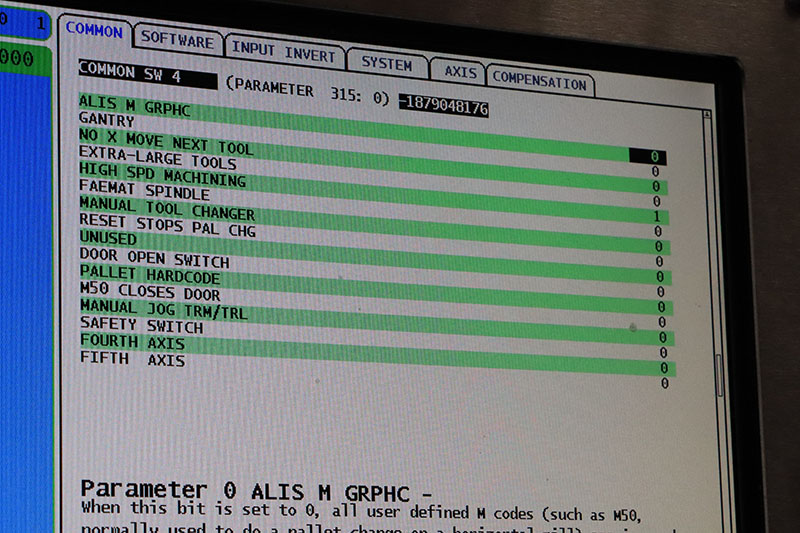Select the MANUAL JOG TRM/TRL row

click(x=378, y=321)
